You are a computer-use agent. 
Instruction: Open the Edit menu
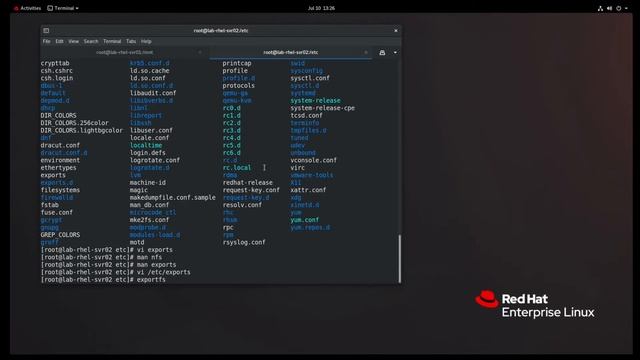point(59,41)
